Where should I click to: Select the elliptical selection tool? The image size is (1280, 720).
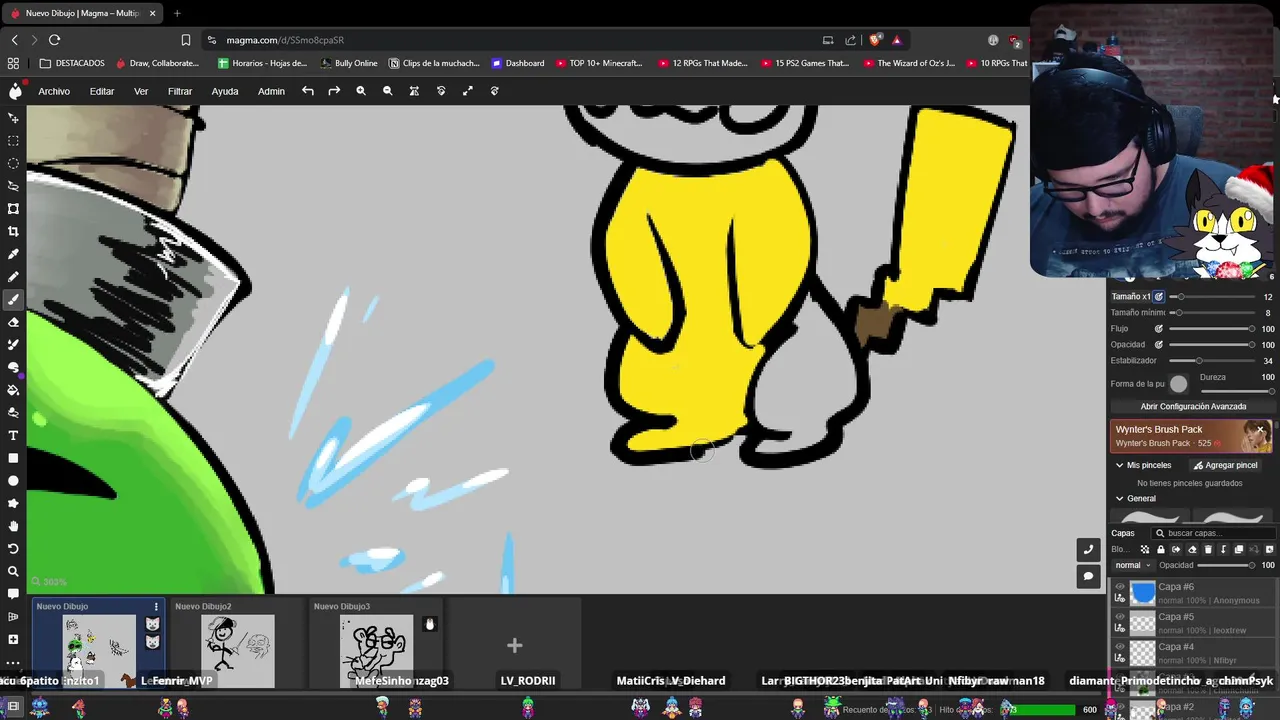(x=13, y=163)
